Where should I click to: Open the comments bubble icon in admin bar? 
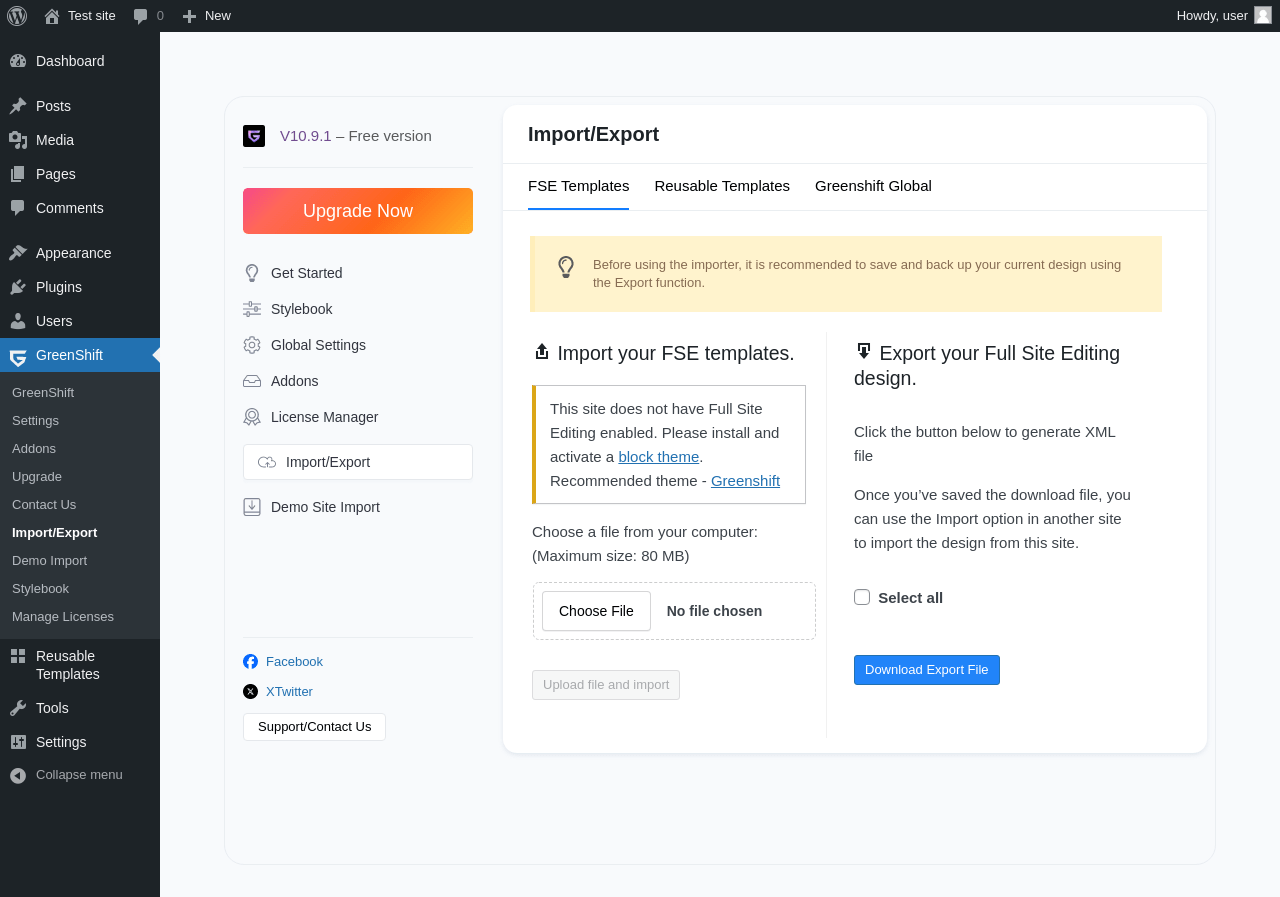click(x=141, y=16)
